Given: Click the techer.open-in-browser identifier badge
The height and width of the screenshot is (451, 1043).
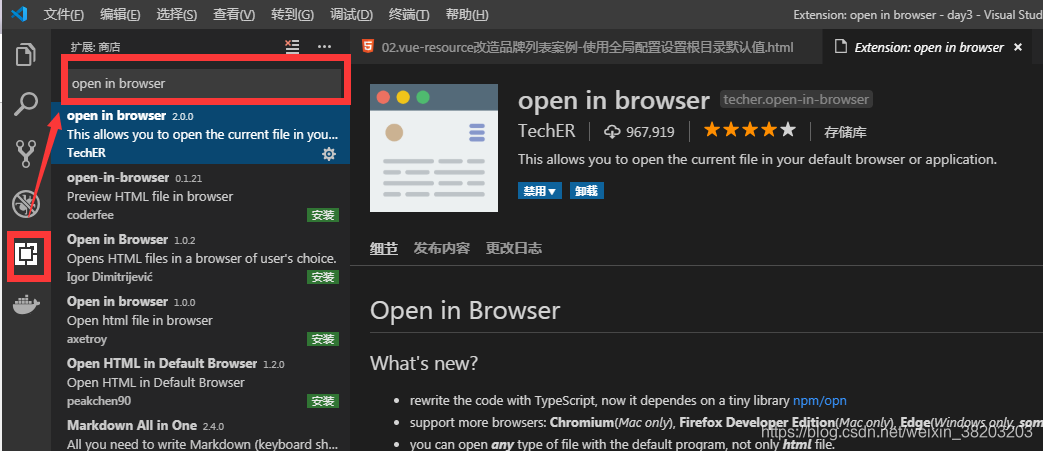Looking at the screenshot, I should point(796,100).
